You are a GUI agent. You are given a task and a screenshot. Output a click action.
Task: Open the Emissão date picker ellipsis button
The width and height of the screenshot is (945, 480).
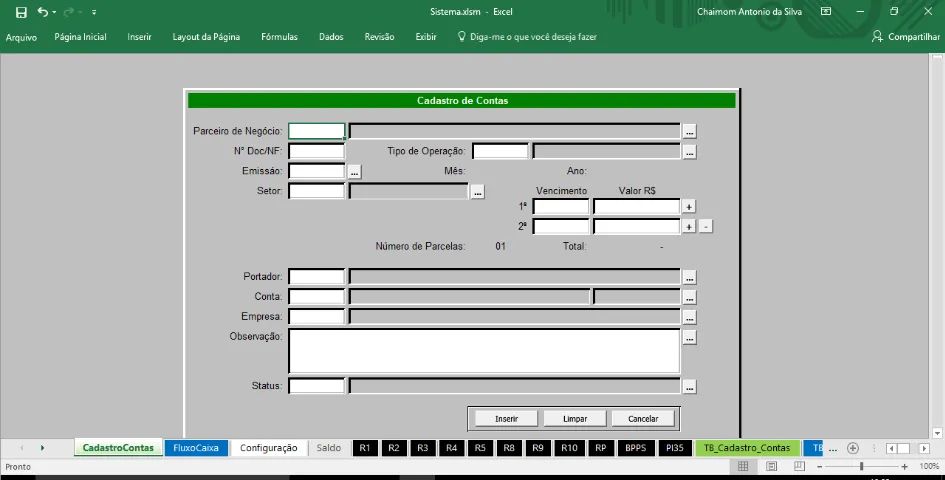(x=354, y=172)
